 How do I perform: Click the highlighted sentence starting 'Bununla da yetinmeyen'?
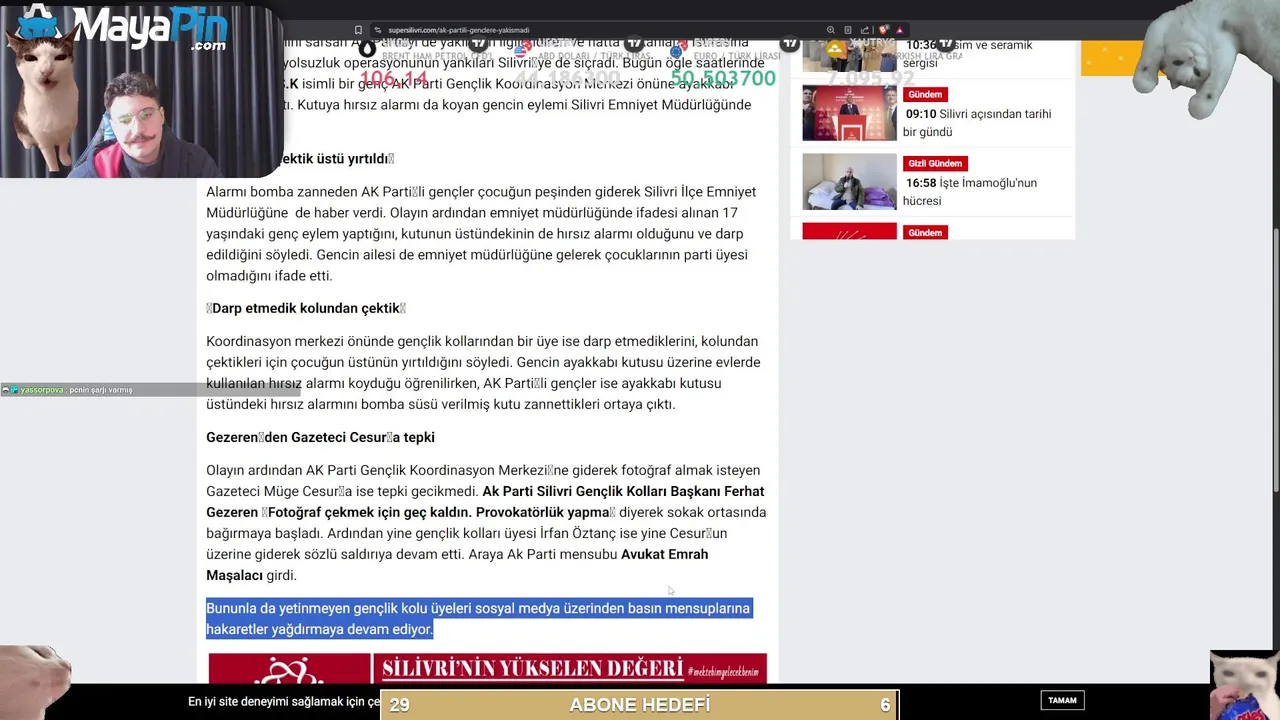[x=478, y=618]
